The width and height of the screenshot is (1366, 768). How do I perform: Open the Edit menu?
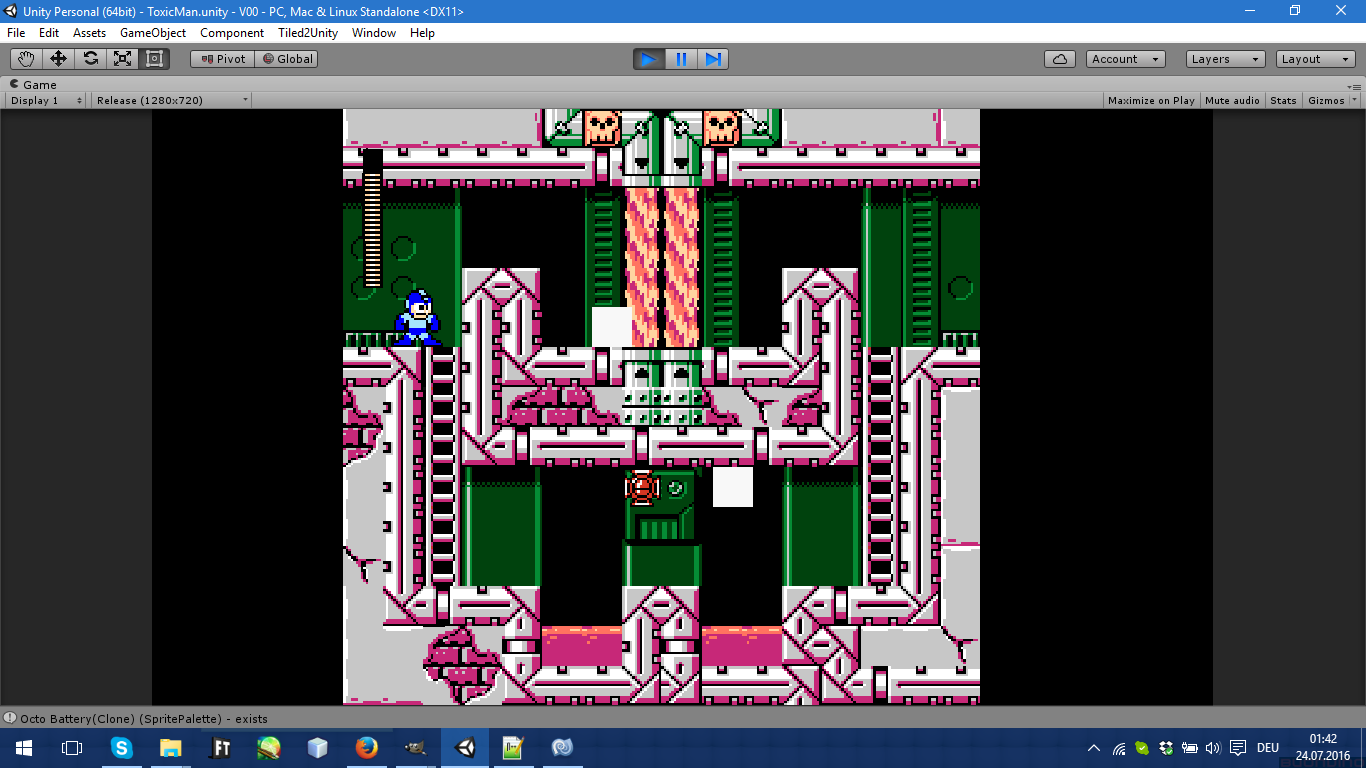tap(49, 33)
